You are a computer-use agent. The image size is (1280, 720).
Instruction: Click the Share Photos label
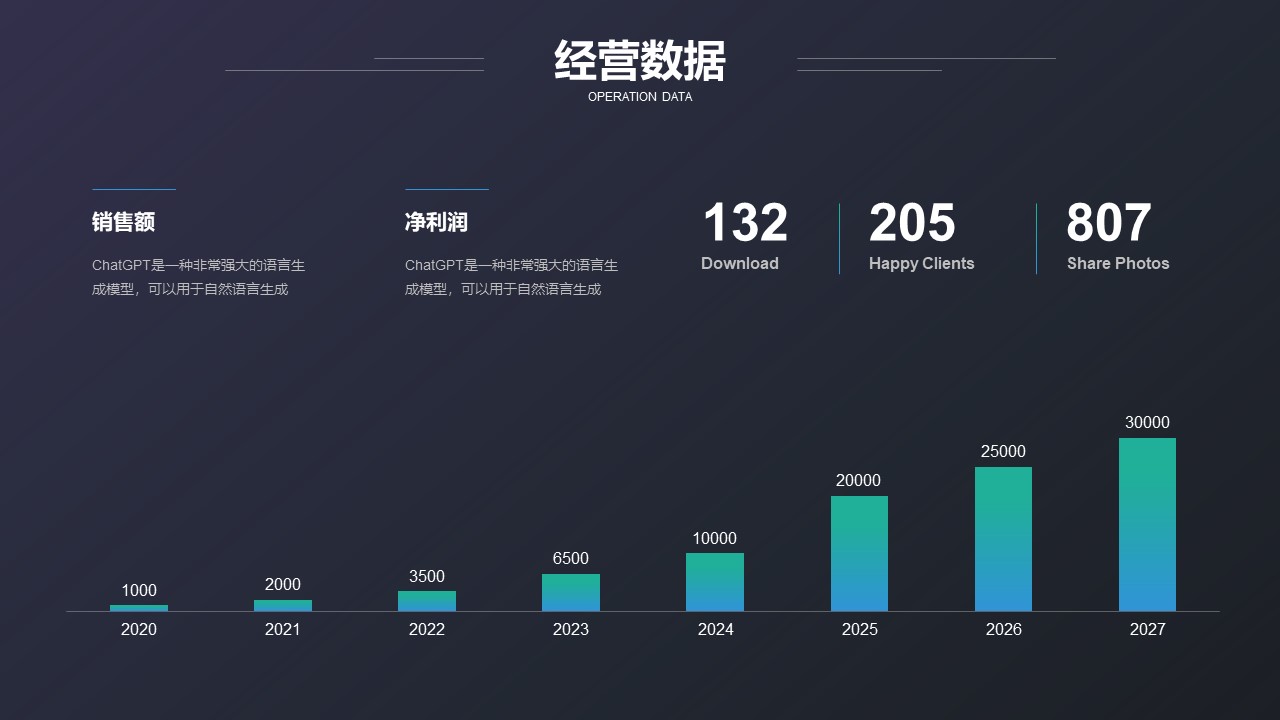pos(1118,263)
